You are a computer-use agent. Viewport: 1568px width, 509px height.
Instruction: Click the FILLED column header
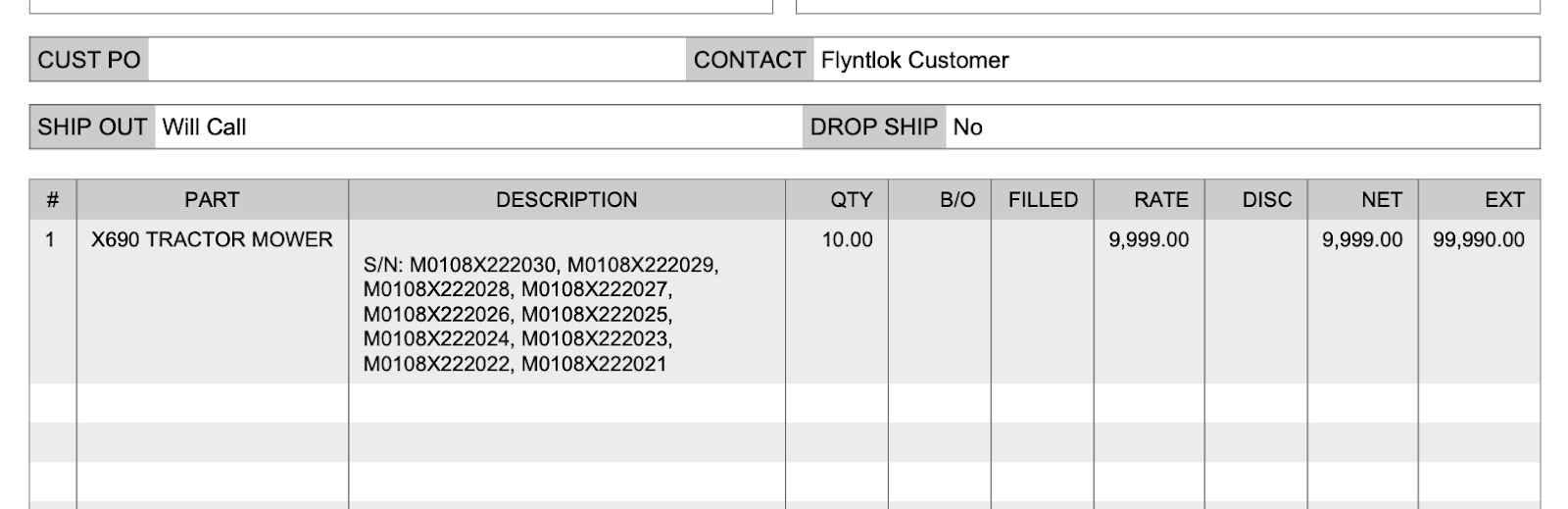[1043, 200]
